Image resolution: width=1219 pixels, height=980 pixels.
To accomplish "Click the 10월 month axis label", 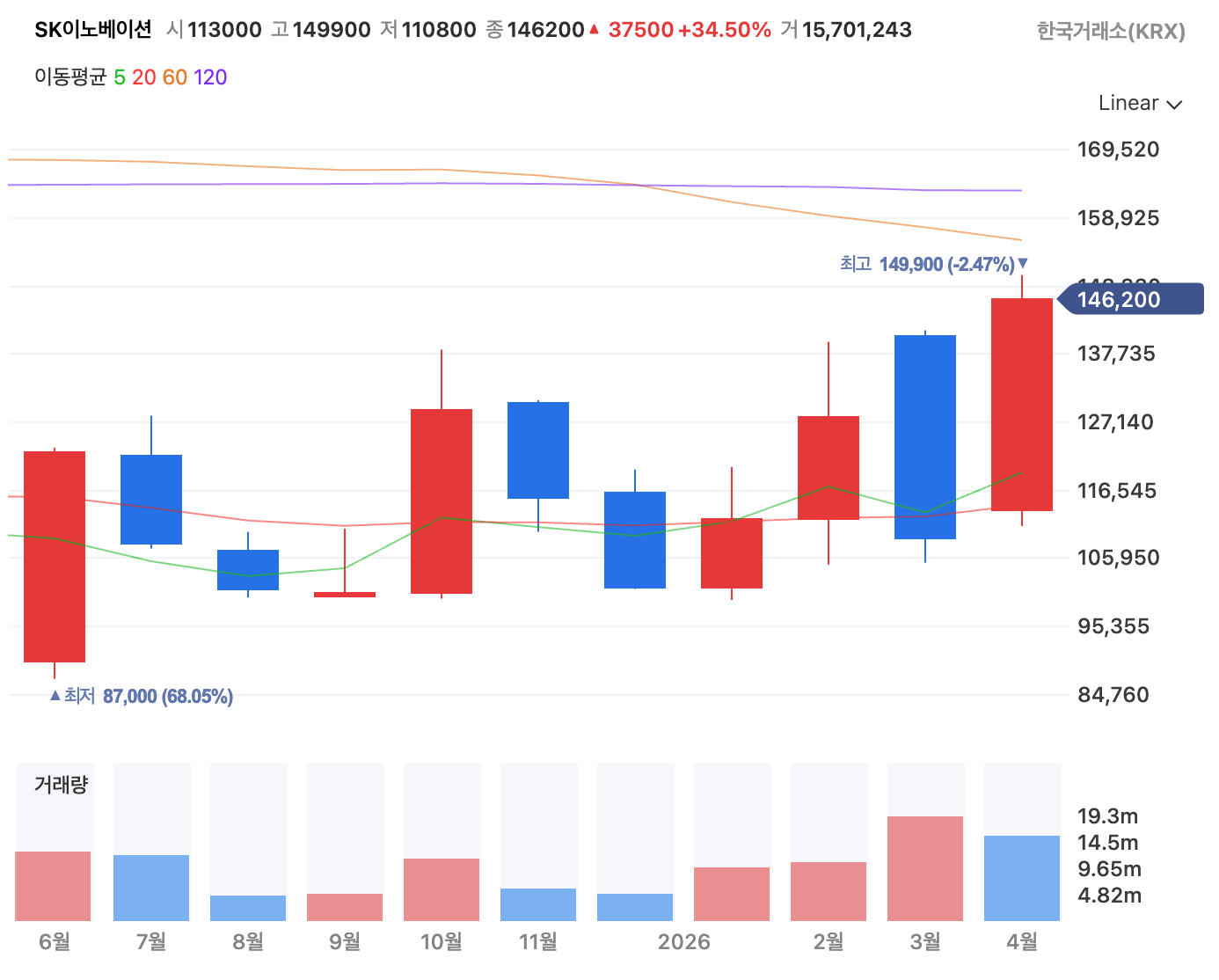I will (442, 942).
